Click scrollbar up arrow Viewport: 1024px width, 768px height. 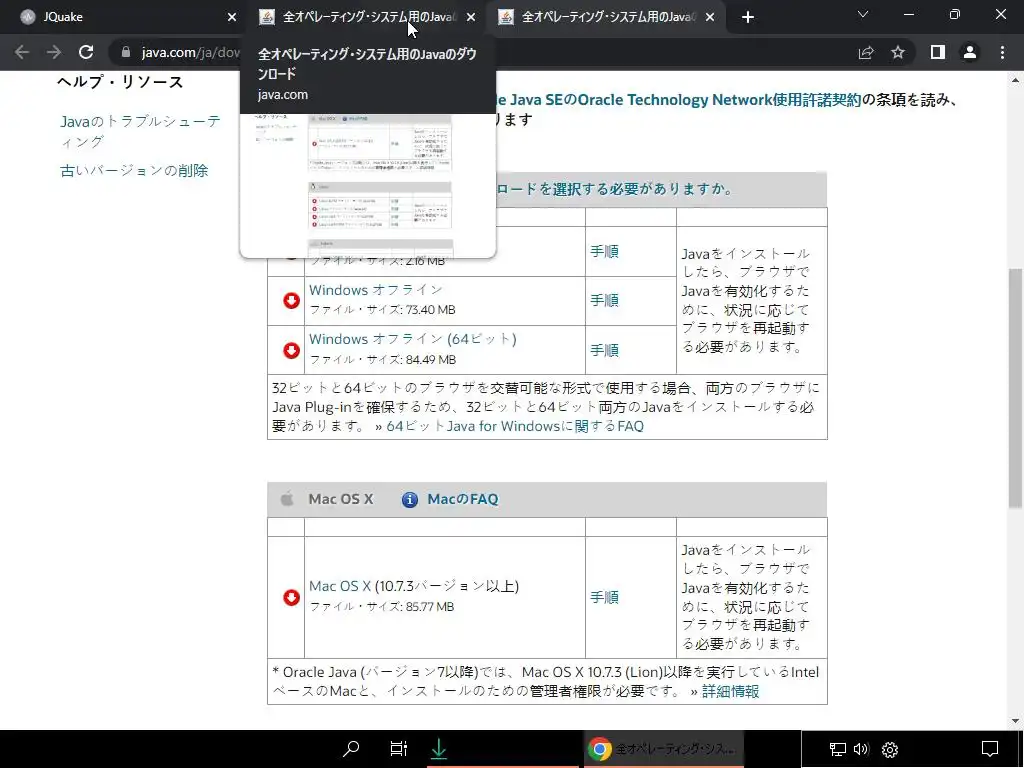click(x=1015, y=80)
